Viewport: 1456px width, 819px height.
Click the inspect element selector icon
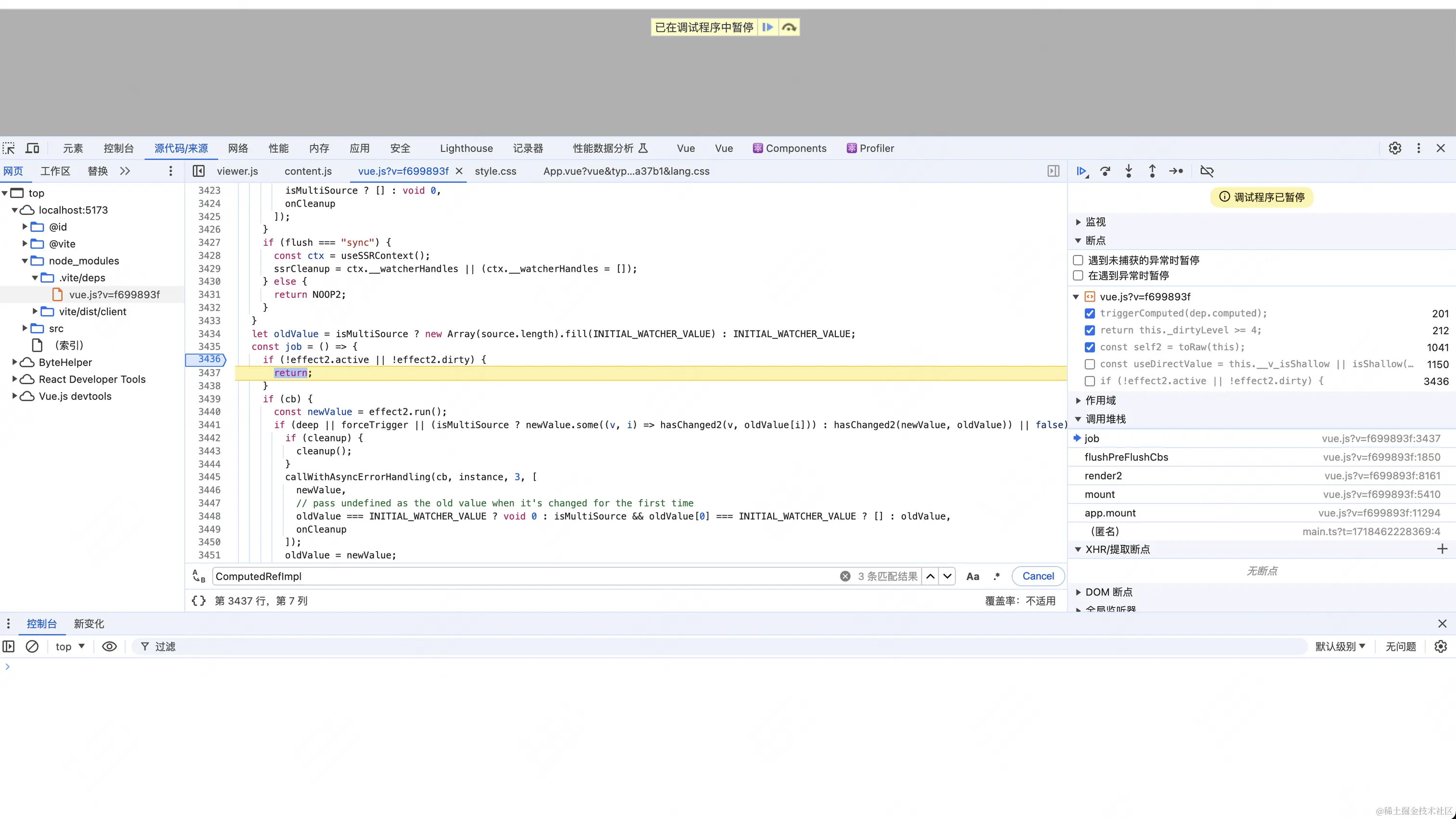tap(9, 148)
